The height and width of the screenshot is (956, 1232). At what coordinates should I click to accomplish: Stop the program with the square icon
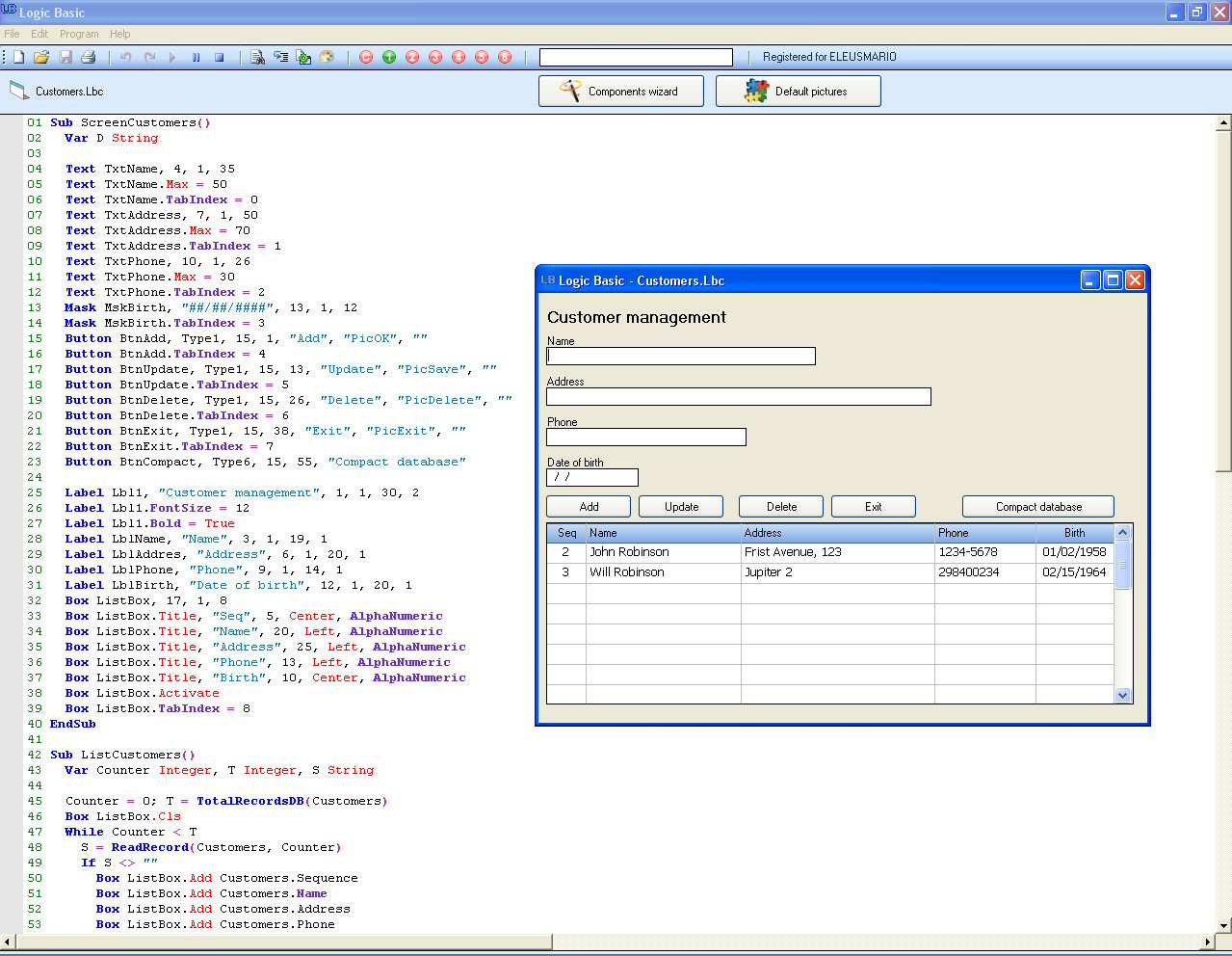tap(219, 58)
